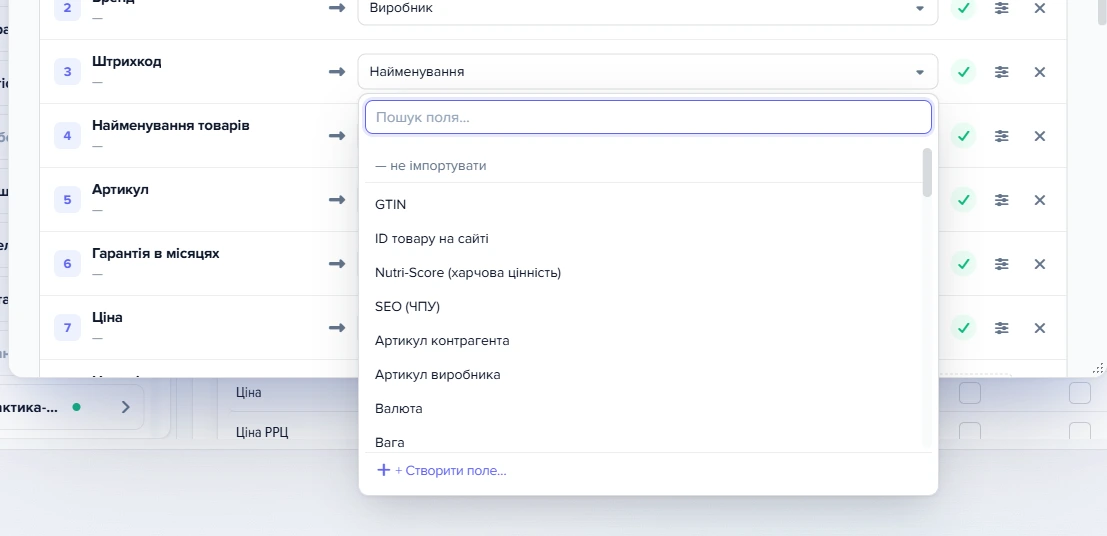Screen dimensions: 1107x536
Task: Remove the Штрихкод mapping with the X
Action: 1039,71
